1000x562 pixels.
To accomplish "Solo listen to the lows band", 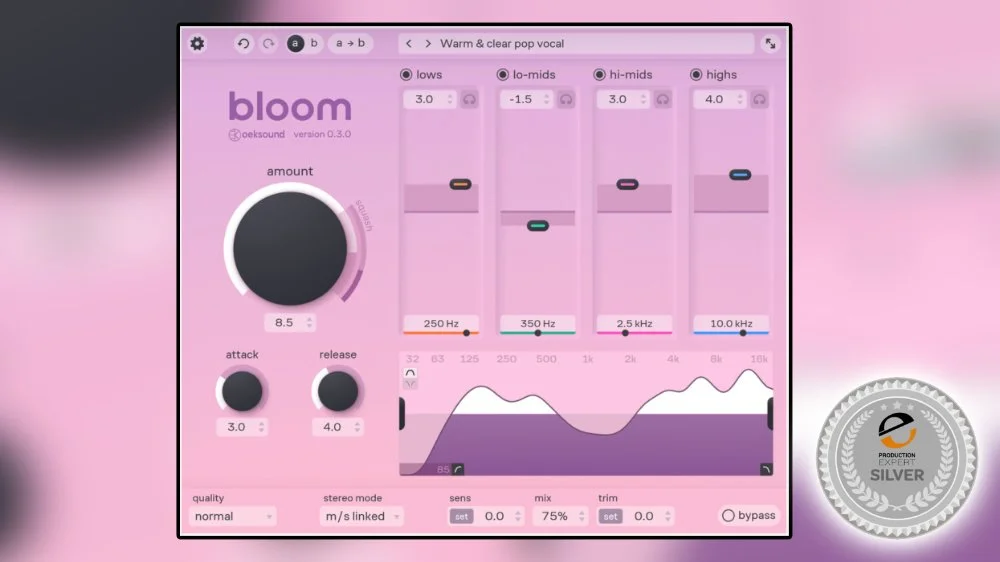I will [469, 100].
